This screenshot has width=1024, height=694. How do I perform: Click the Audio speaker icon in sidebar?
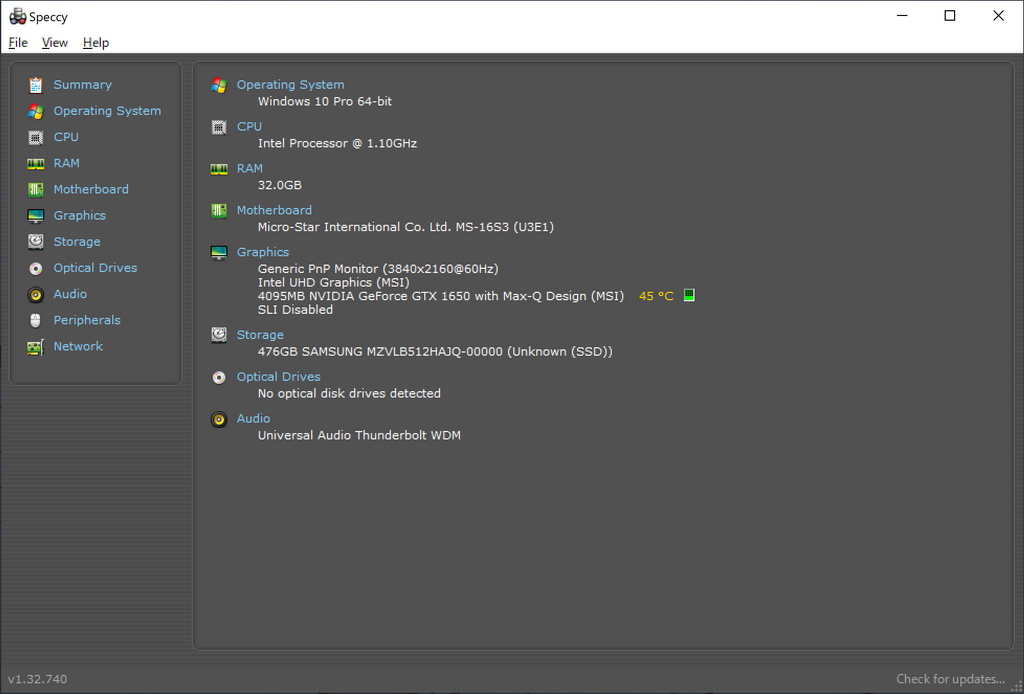(36, 294)
